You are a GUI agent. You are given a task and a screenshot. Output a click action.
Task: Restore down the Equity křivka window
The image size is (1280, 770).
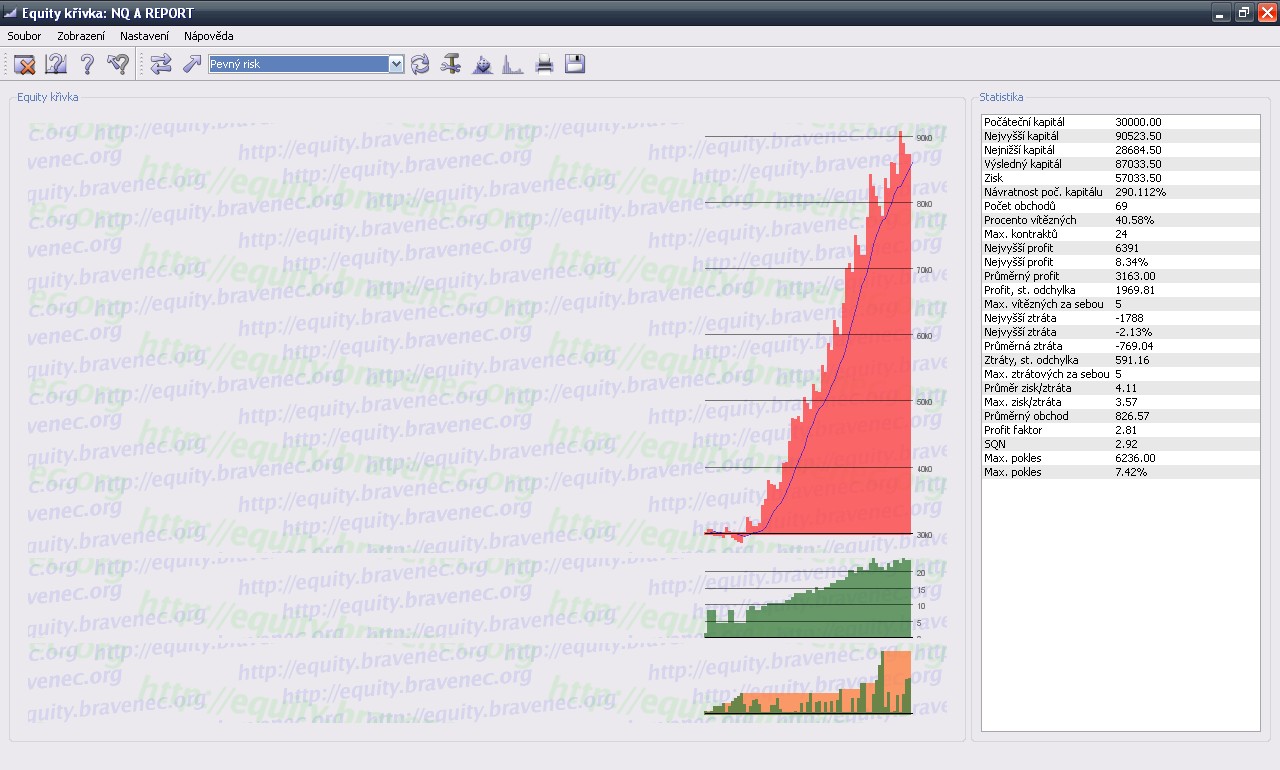point(1244,13)
